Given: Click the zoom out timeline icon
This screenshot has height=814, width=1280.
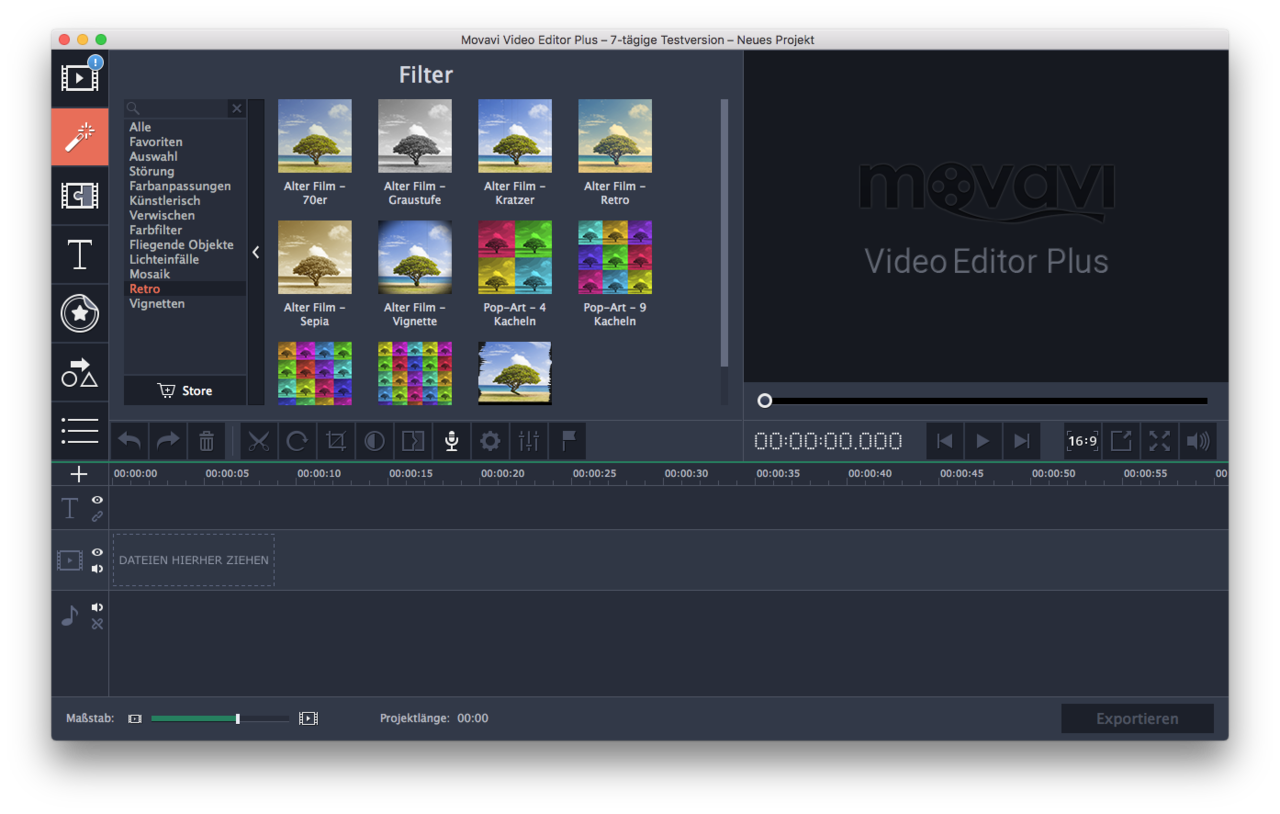Looking at the screenshot, I should [x=135, y=718].
